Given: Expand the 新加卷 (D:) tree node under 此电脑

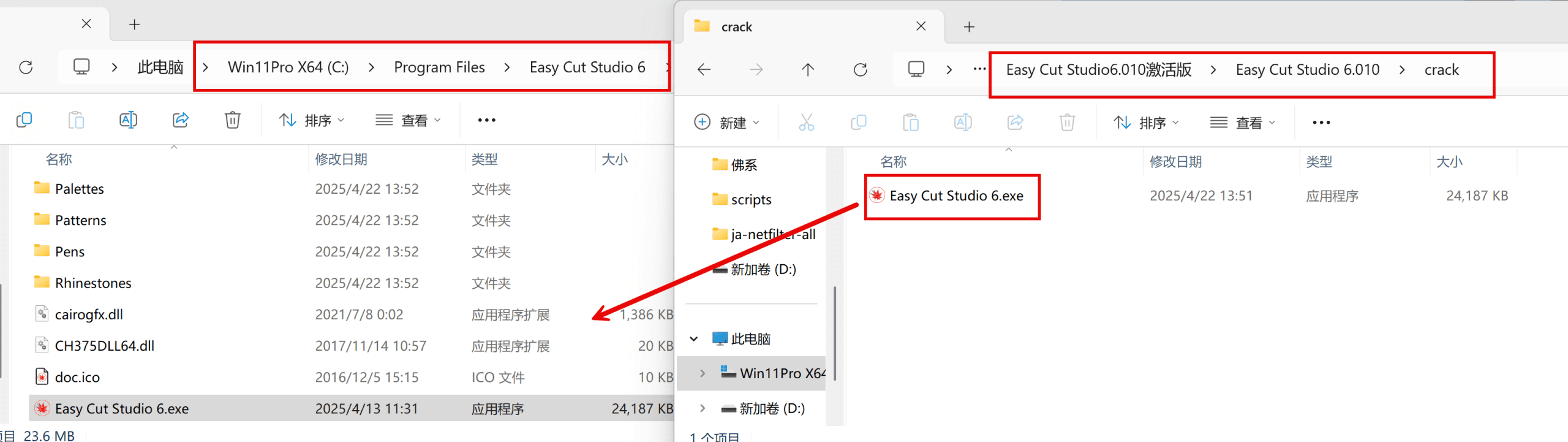Looking at the screenshot, I should (703, 408).
